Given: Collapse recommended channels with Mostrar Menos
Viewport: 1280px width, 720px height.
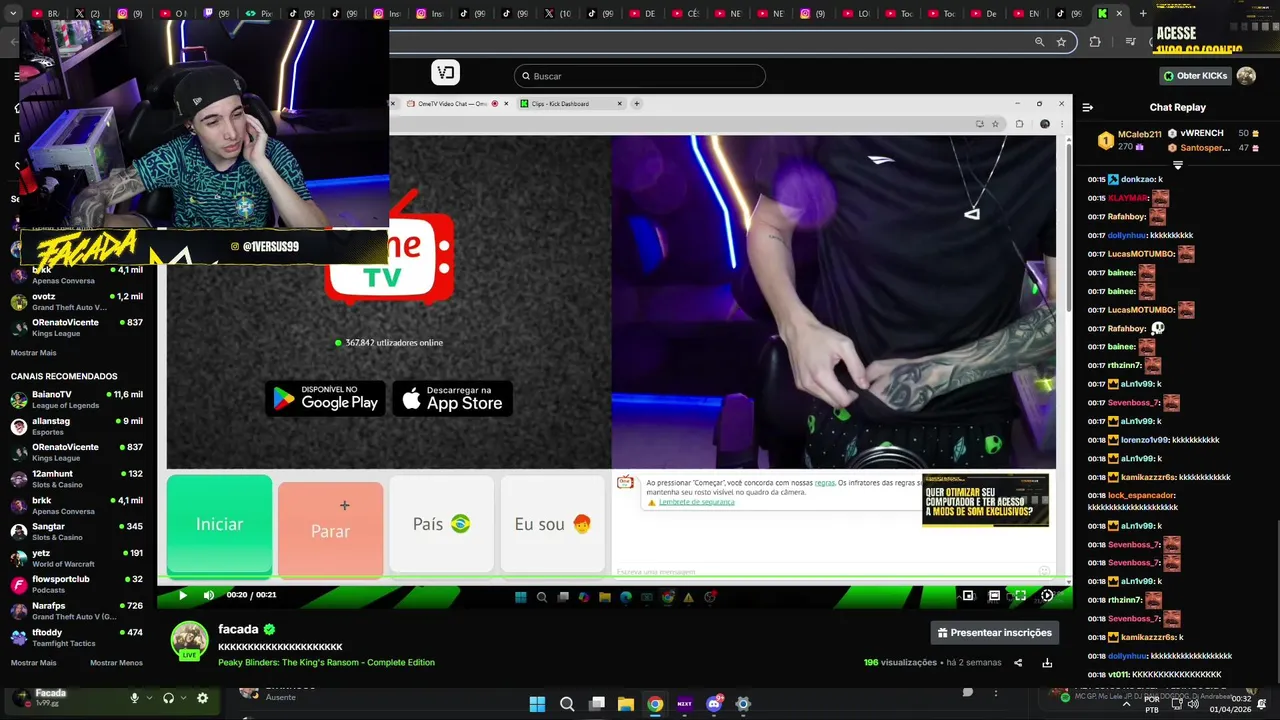Looking at the screenshot, I should (116, 662).
